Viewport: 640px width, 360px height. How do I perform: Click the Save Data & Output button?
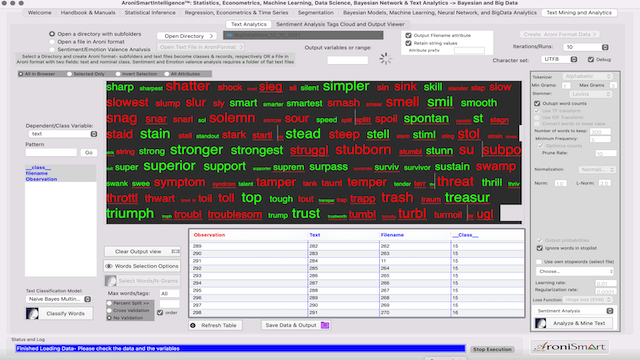pos(296,325)
